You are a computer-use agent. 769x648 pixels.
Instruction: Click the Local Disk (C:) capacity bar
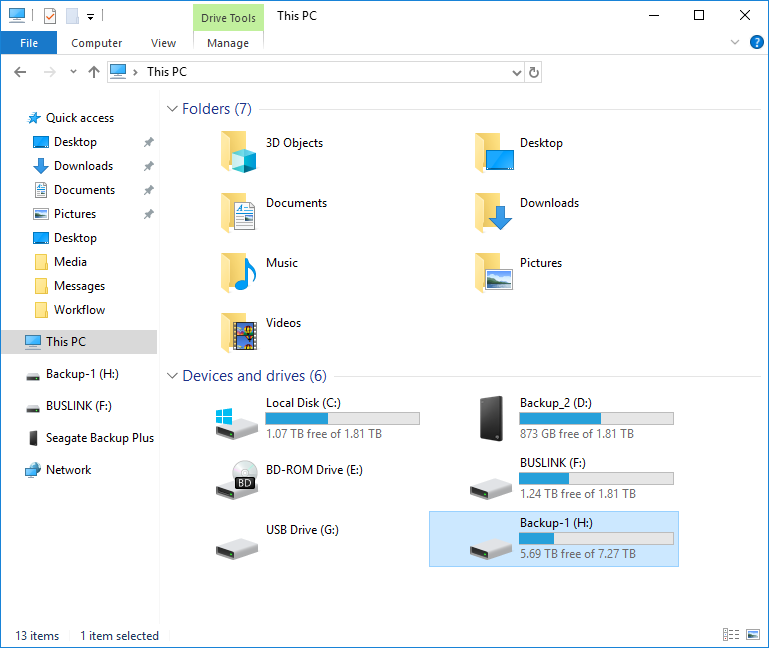(x=342, y=418)
